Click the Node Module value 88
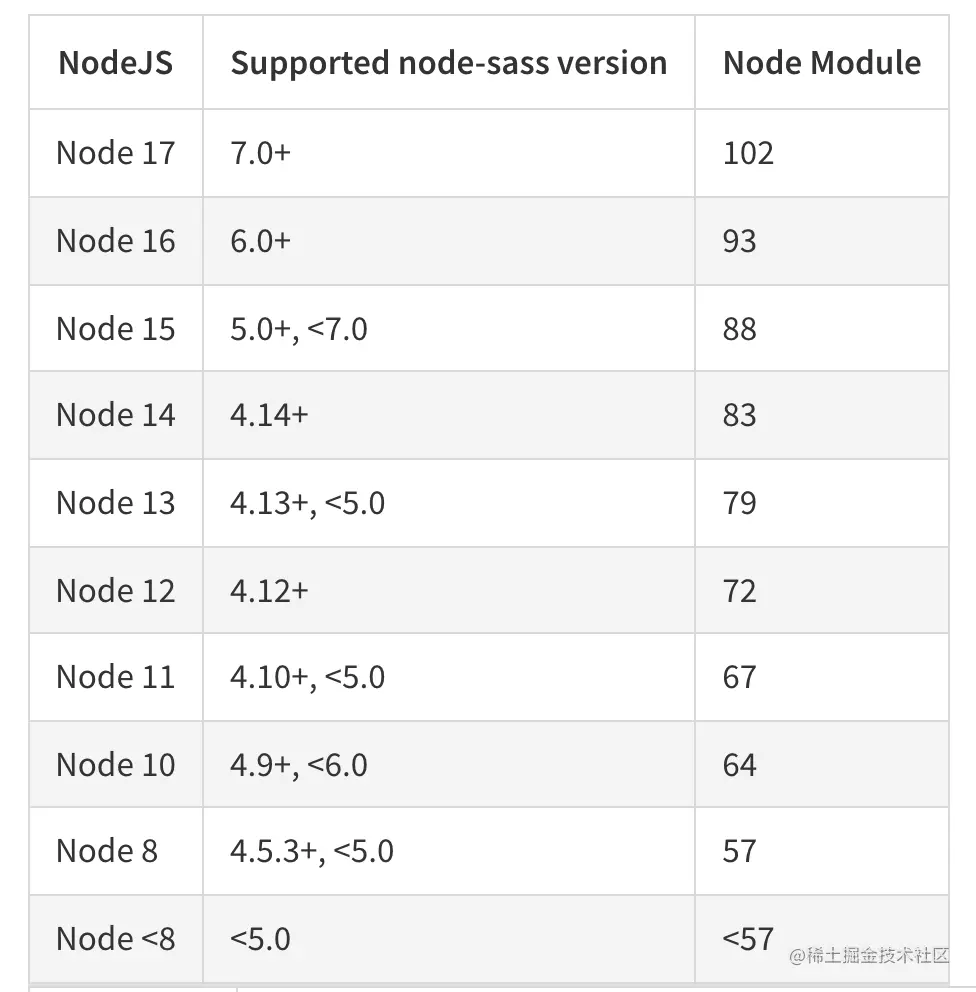The width and height of the screenshot is (976, 992). 739,329
